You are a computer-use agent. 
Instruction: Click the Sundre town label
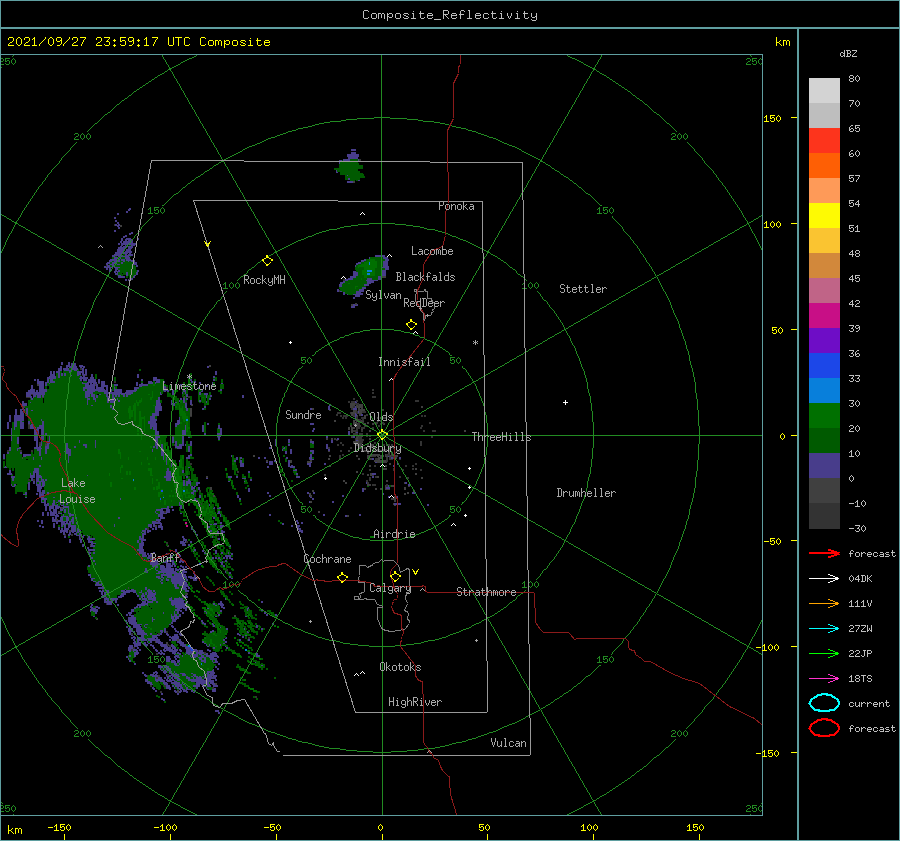coord(303,414)
